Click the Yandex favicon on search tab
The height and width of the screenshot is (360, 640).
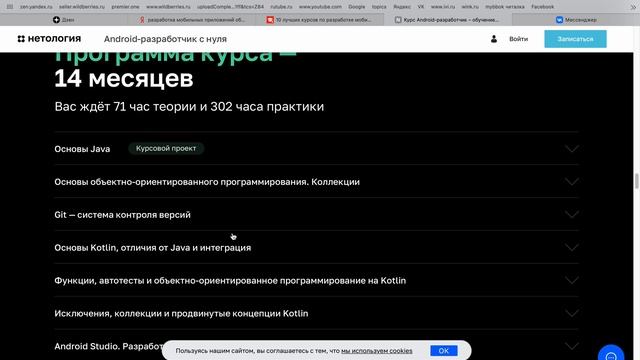142,20
